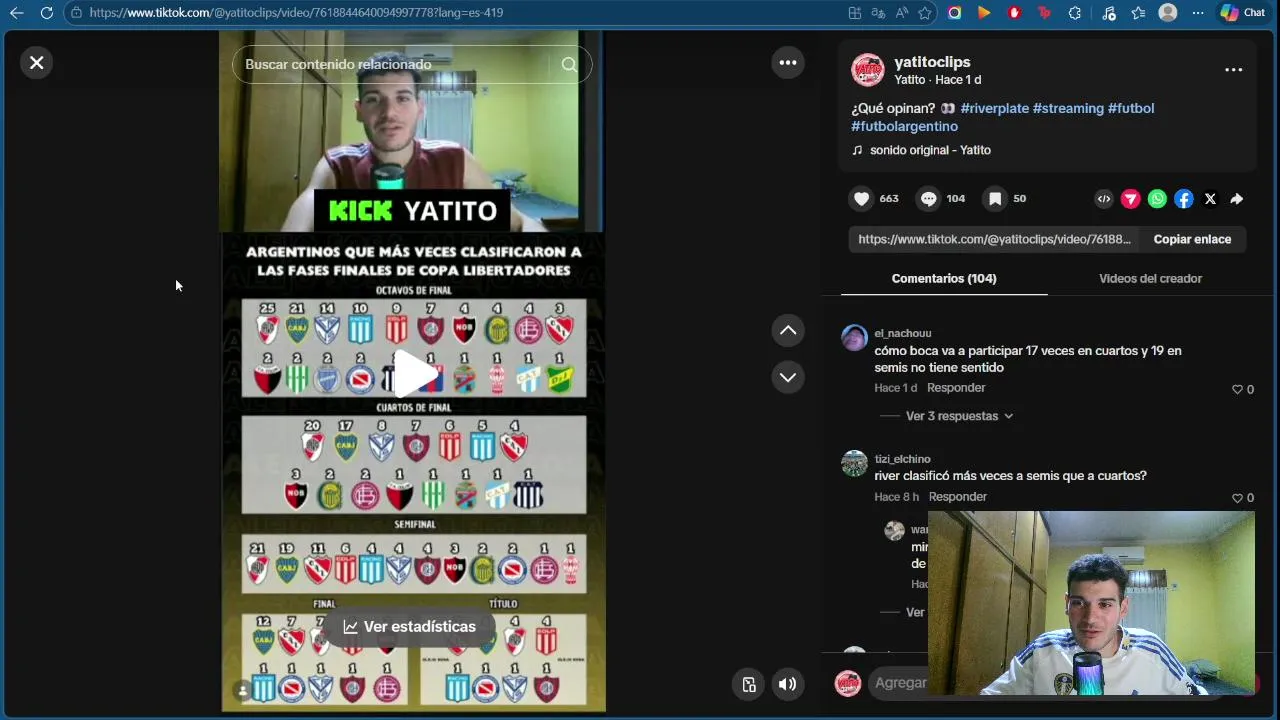This screenshot has height=720, width=1280.
Task: Click the search magnifier in related content bar
Action: 569,64
